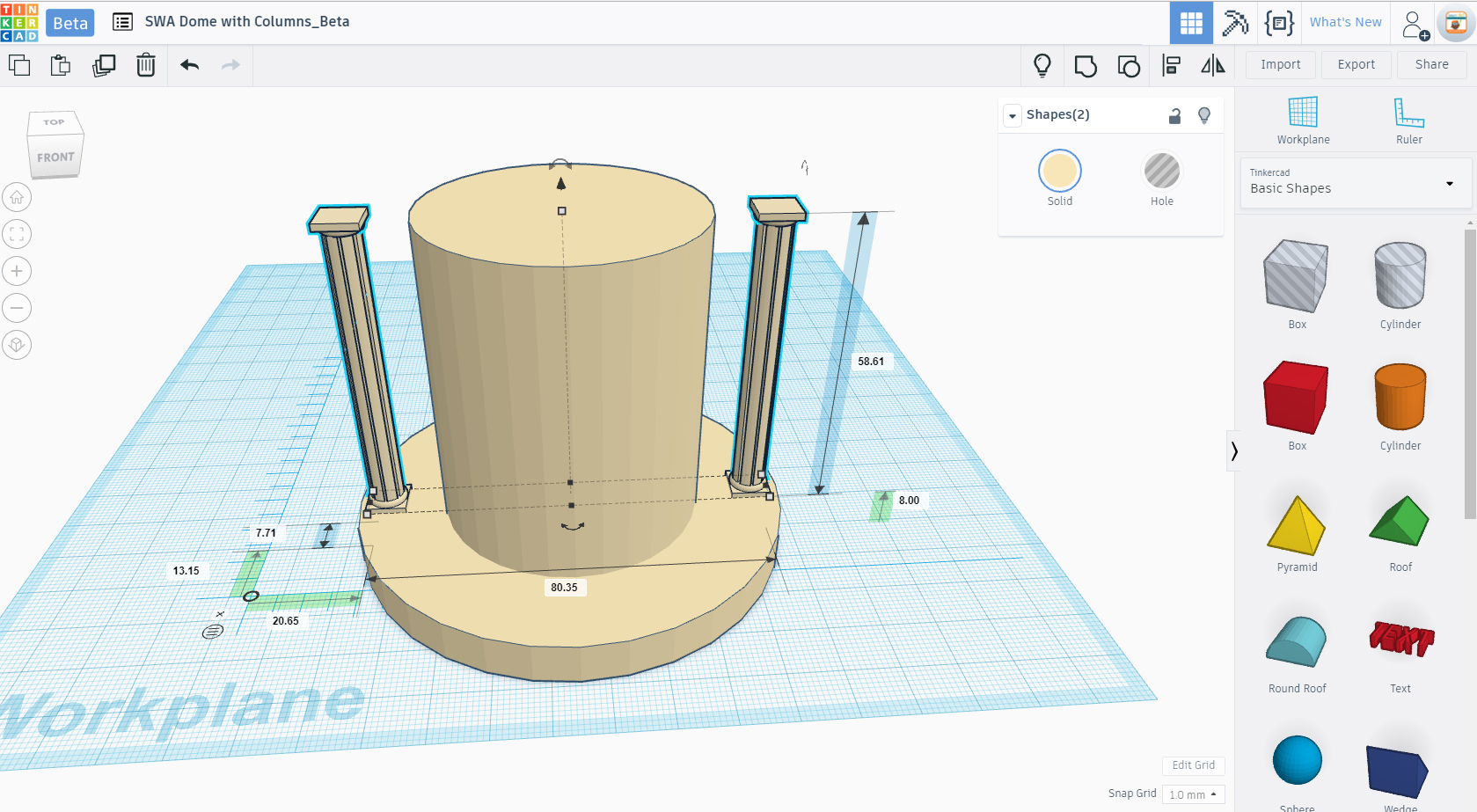Click the Export button
Image resolution: width=1477 pixels, height=812 pixels.
[1356, 65]
